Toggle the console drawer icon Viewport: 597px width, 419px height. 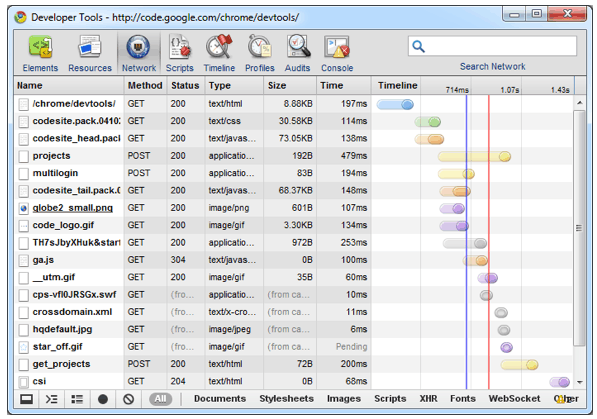point(51,399)
